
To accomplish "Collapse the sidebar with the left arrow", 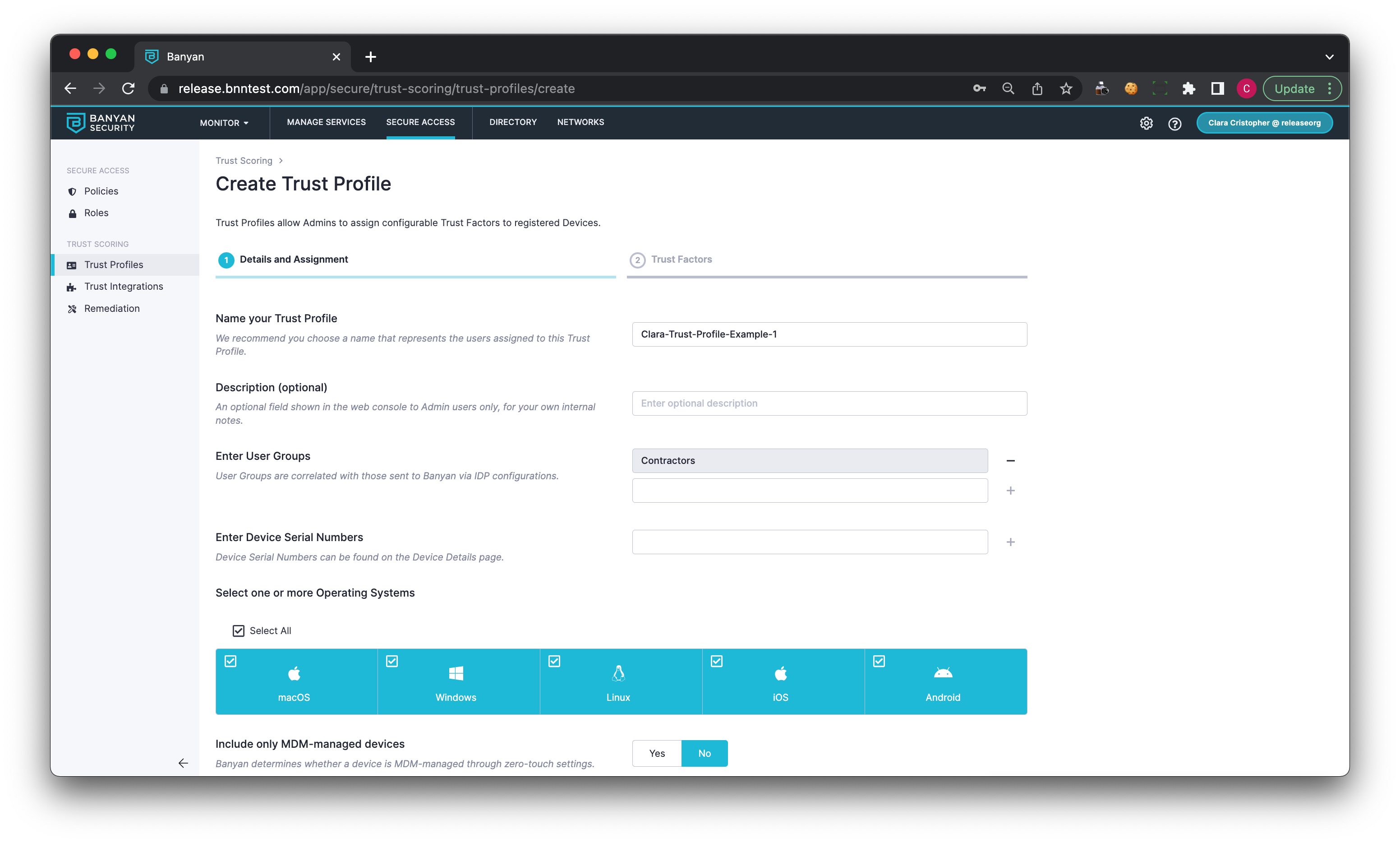I will click(x=183, y=763).
